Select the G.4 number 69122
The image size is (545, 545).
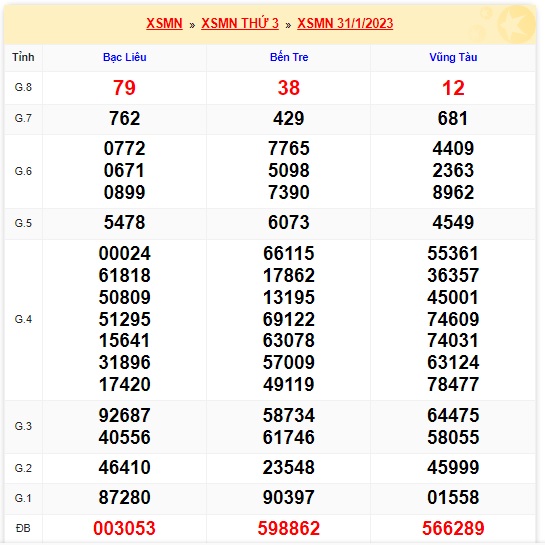click(289, 319)
